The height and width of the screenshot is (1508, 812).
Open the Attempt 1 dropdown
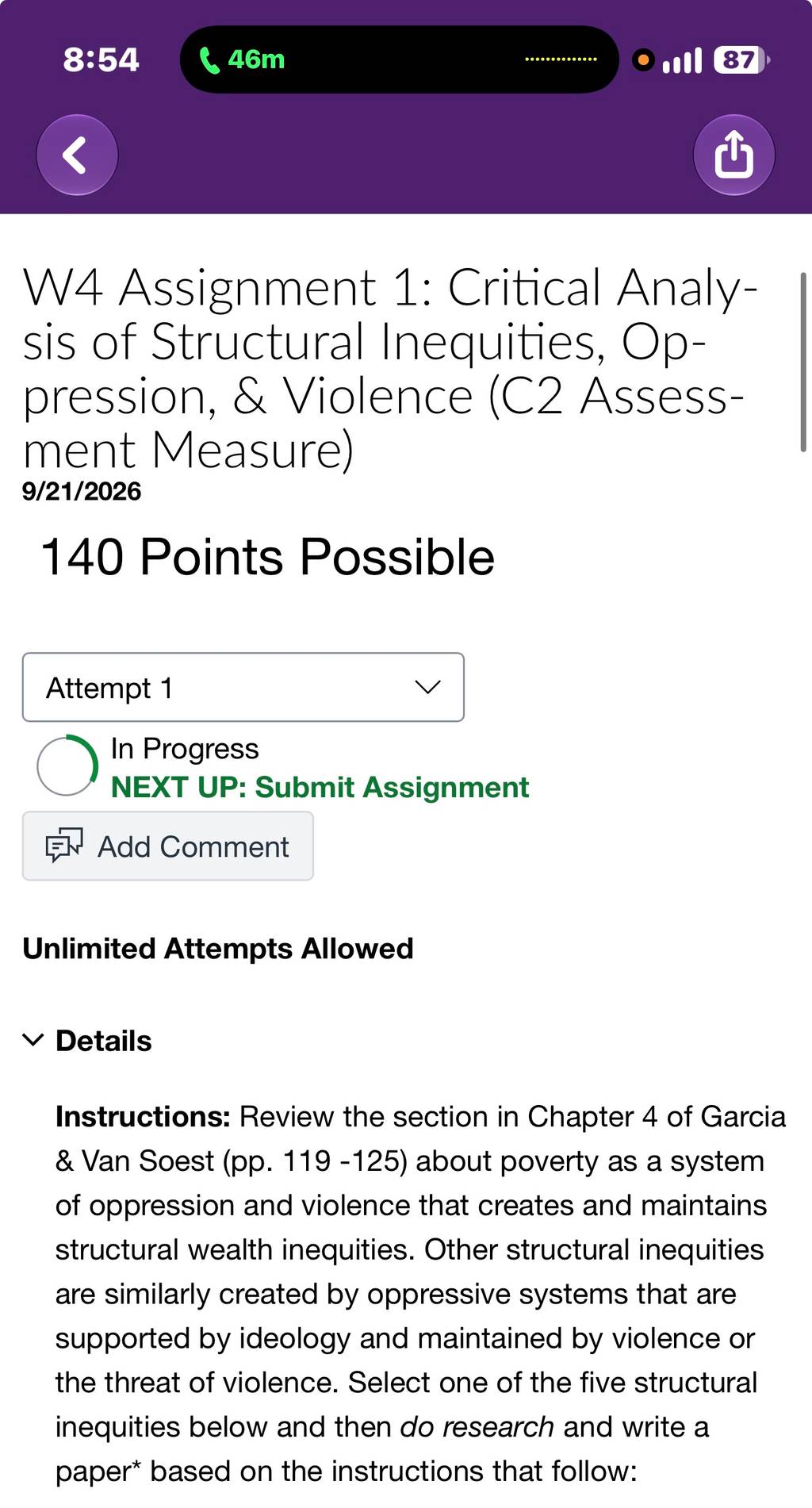click(x=243, y=687)
